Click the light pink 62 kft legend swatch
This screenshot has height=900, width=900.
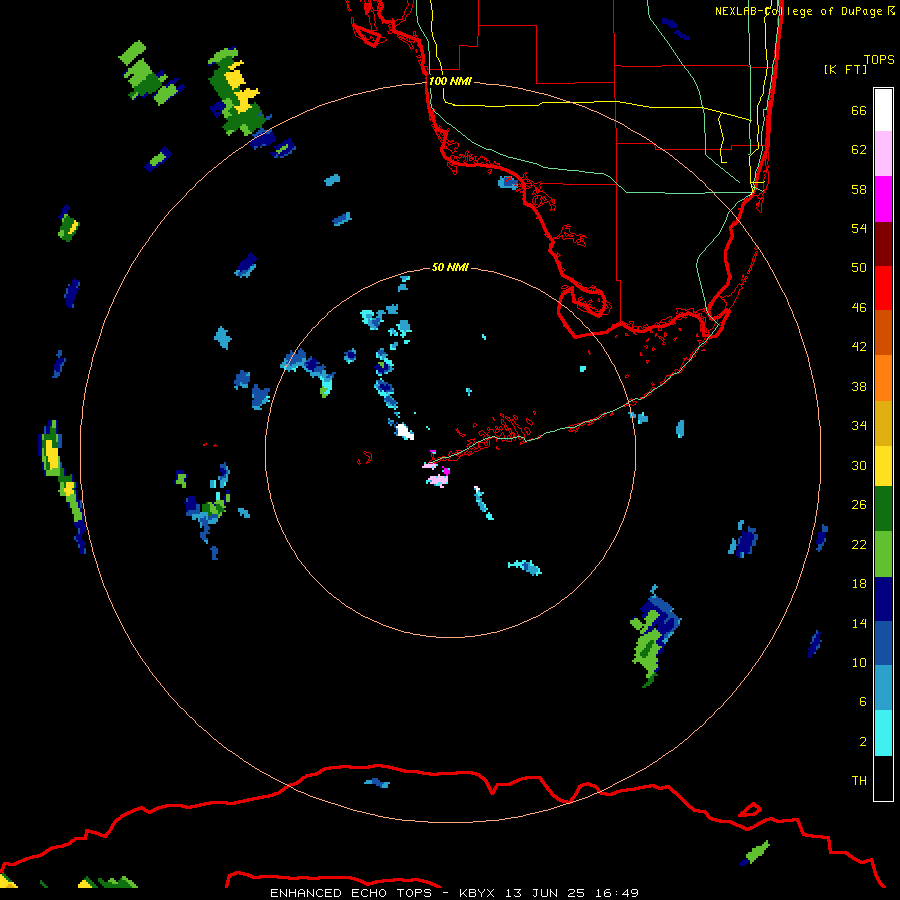coord(883,153)
